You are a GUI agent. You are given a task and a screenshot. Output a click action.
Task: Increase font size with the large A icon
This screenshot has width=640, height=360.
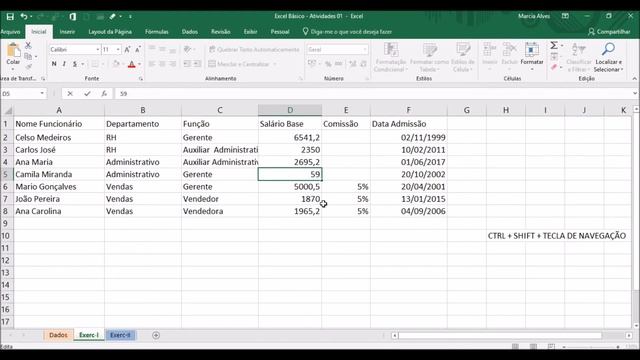(x=127, y=49)
